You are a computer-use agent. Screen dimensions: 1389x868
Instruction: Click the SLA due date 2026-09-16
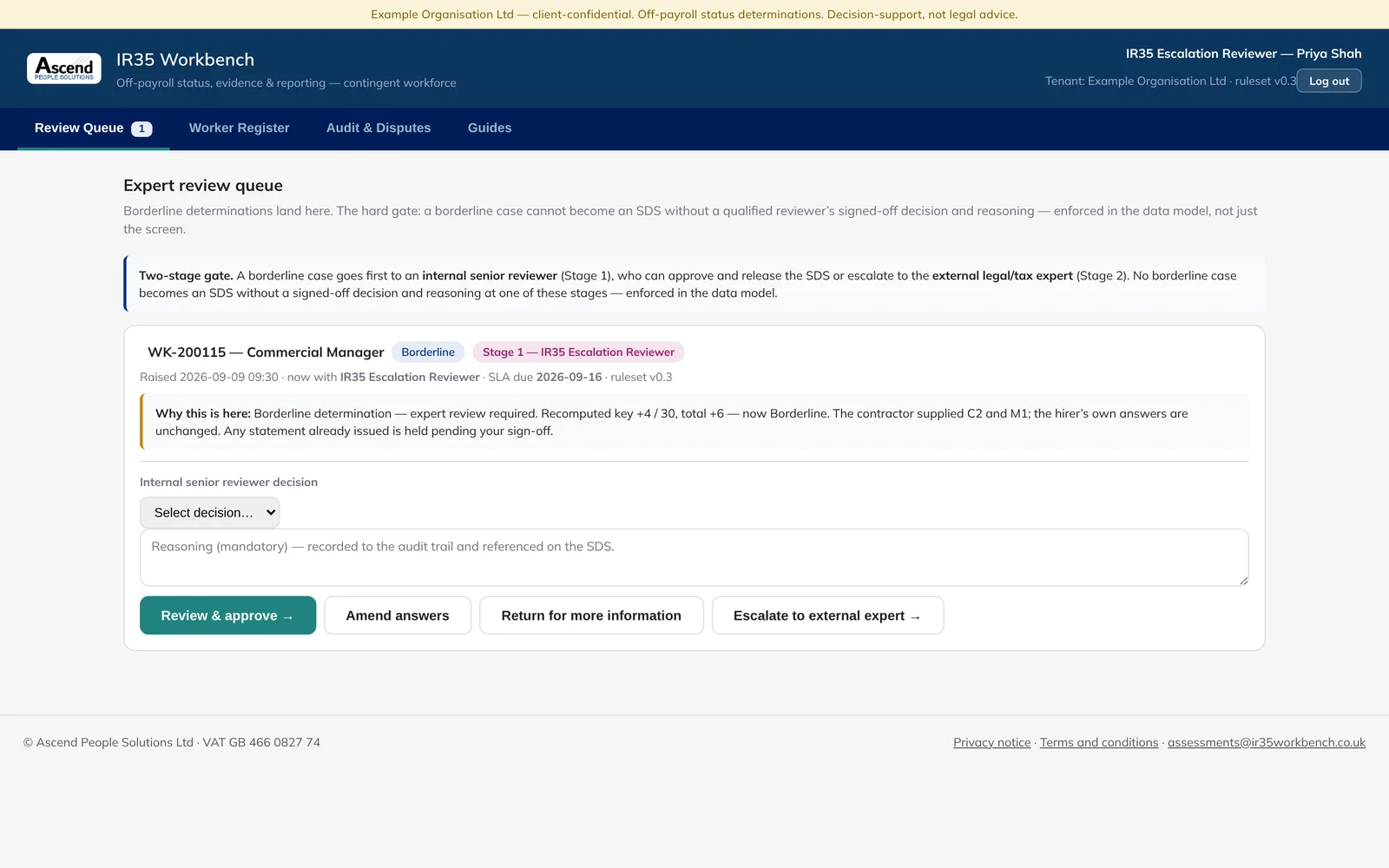click(x=569, y=378)
